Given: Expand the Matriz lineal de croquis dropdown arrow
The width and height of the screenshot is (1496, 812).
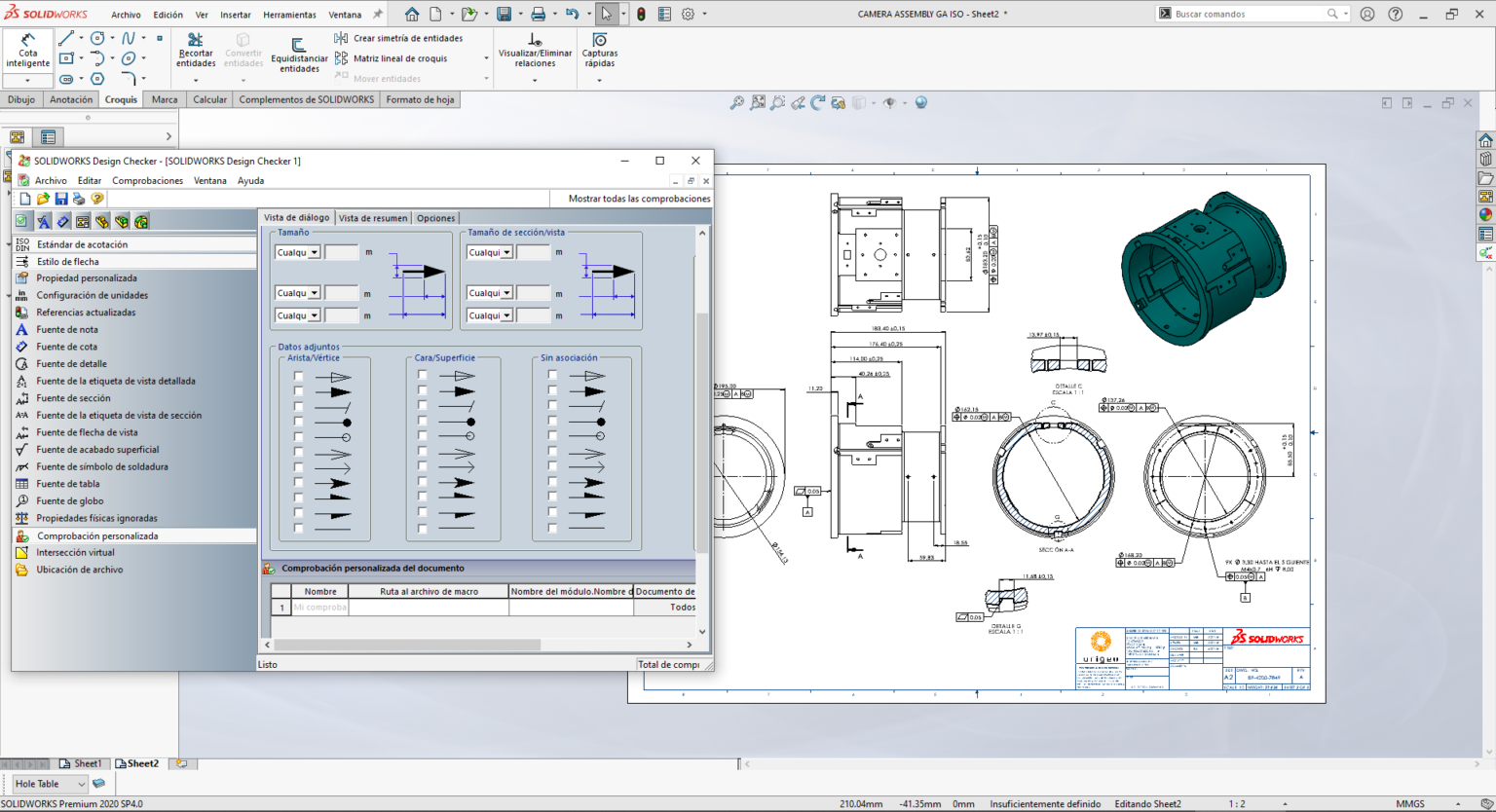Looking at the screenshot, I should click(x=486, y=58).
